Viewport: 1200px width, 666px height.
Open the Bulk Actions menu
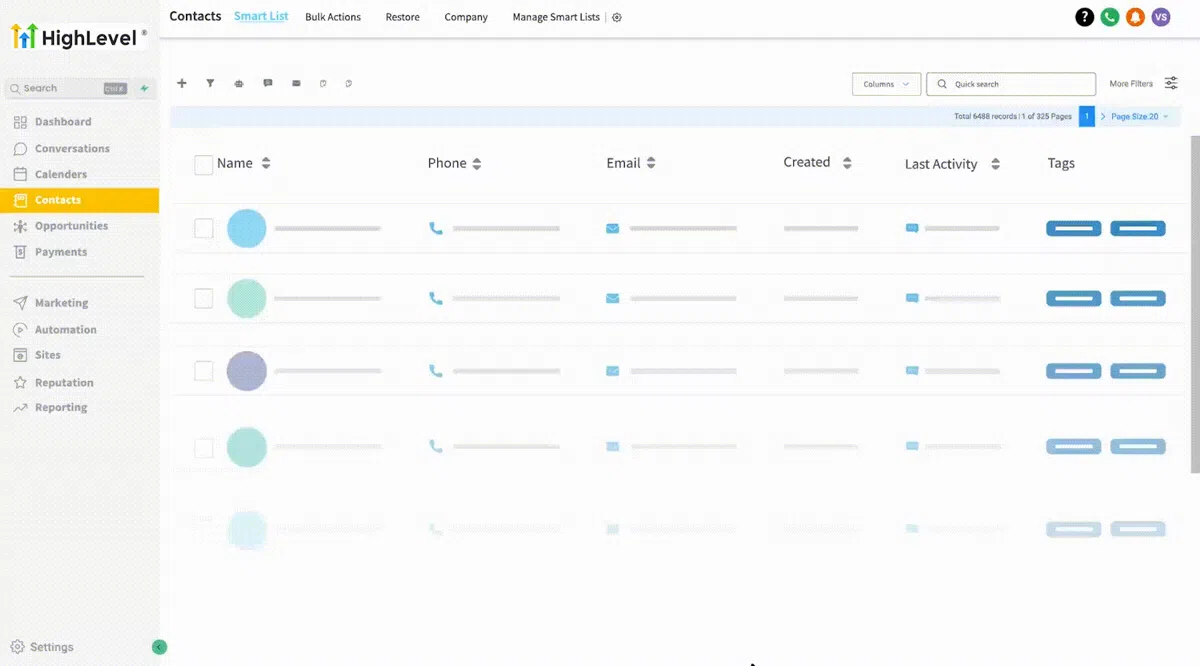click(333, 17)
